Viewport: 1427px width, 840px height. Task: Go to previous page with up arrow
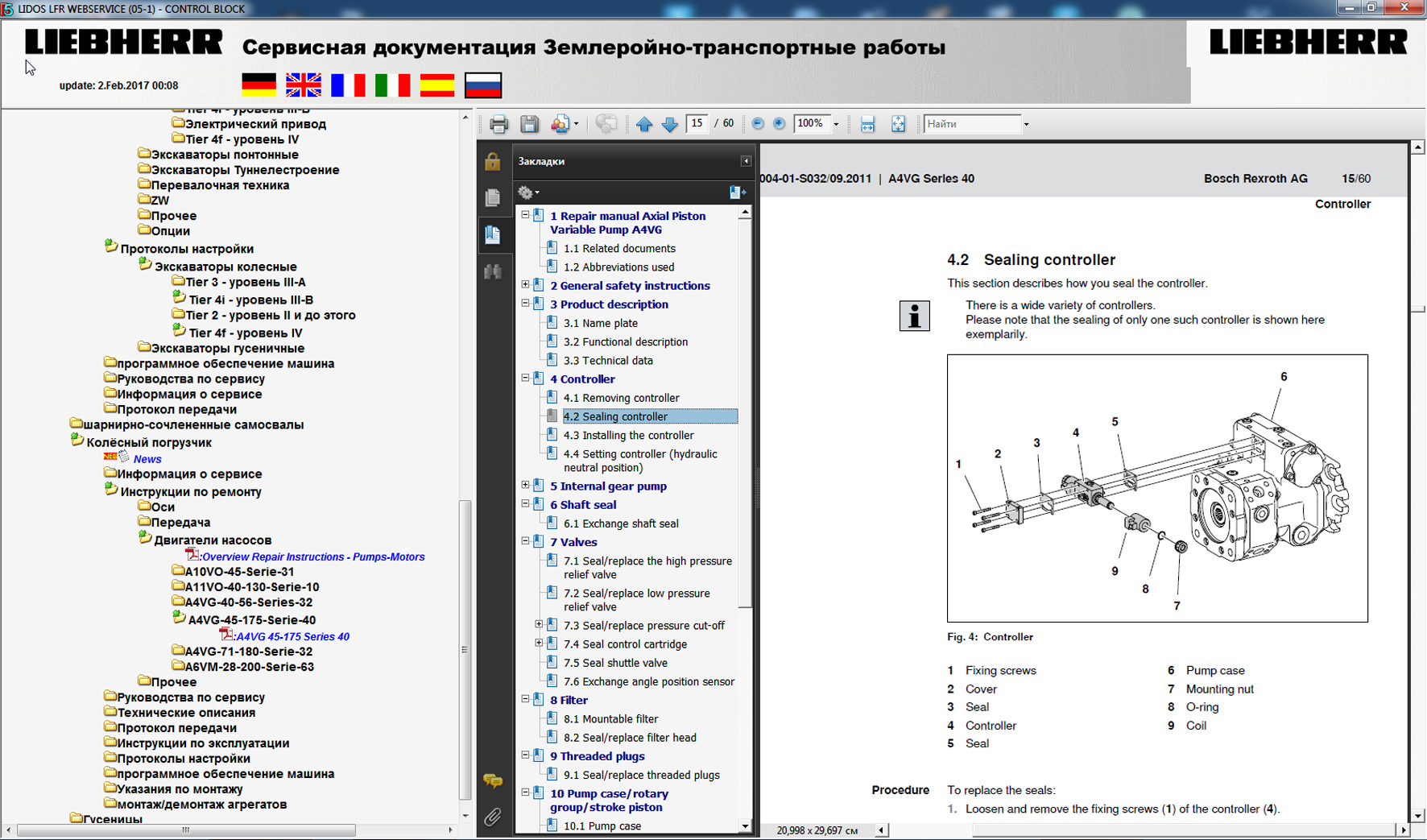click(x=644, y=124)
